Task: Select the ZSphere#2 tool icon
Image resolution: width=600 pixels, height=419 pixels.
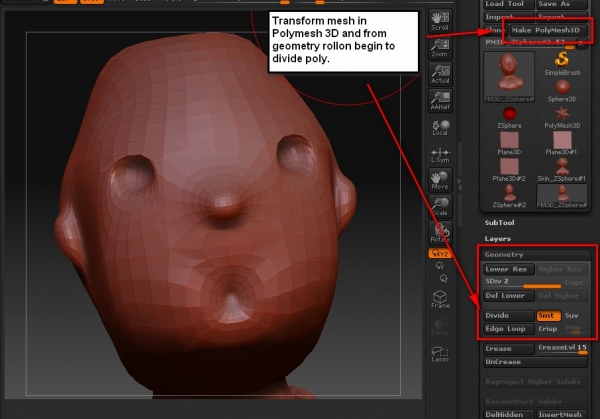Action: point(509,196)
